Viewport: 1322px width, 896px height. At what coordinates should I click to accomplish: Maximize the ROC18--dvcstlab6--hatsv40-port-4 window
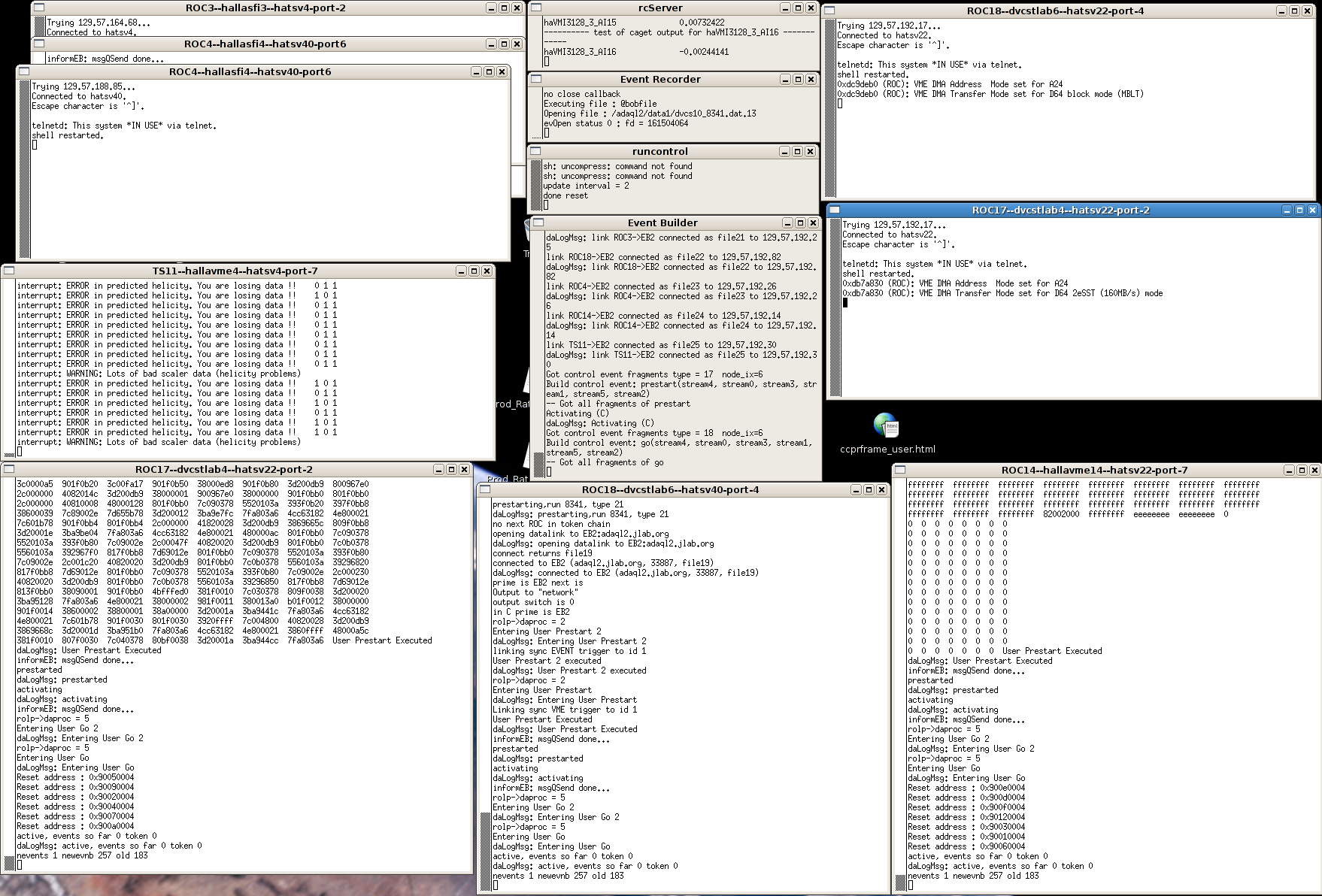pos(869,490)
